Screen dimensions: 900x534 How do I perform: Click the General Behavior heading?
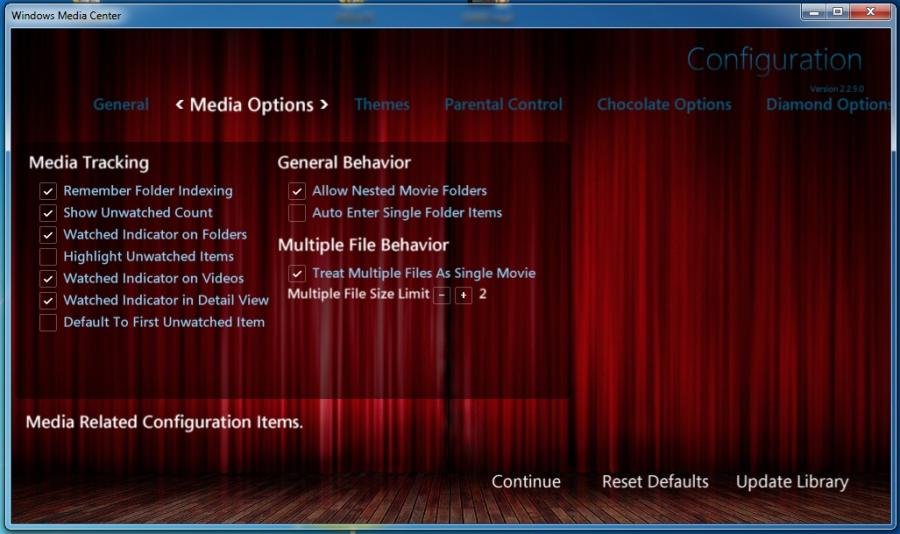[344, 162]
